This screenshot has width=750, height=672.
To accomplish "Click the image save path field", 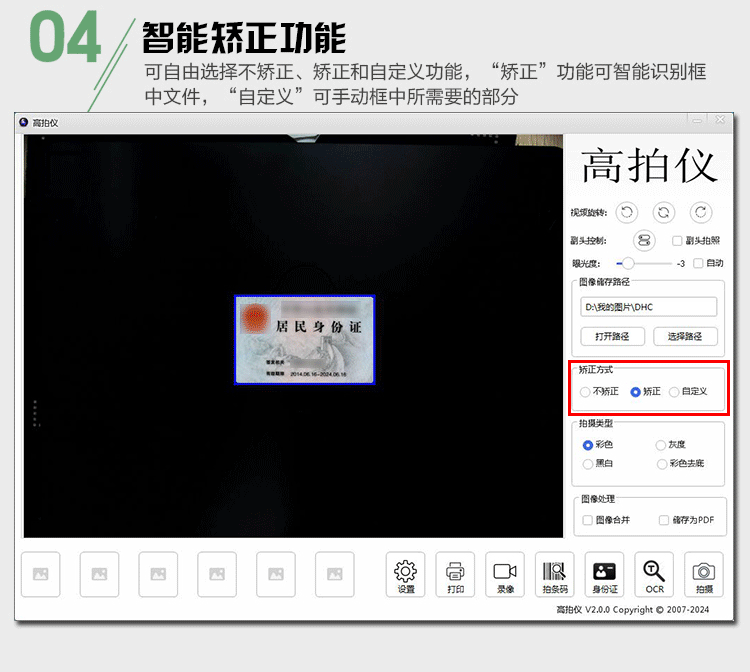I will click(648, 307).
